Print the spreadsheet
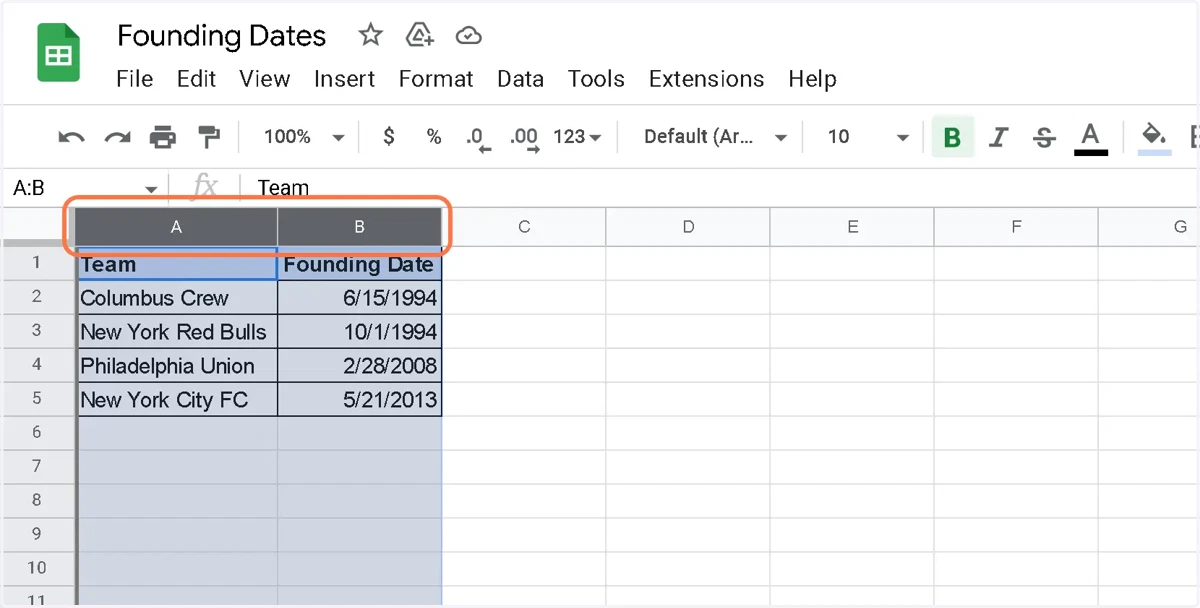This screenshot has width=1200, height=608. [x=163, y=137]
